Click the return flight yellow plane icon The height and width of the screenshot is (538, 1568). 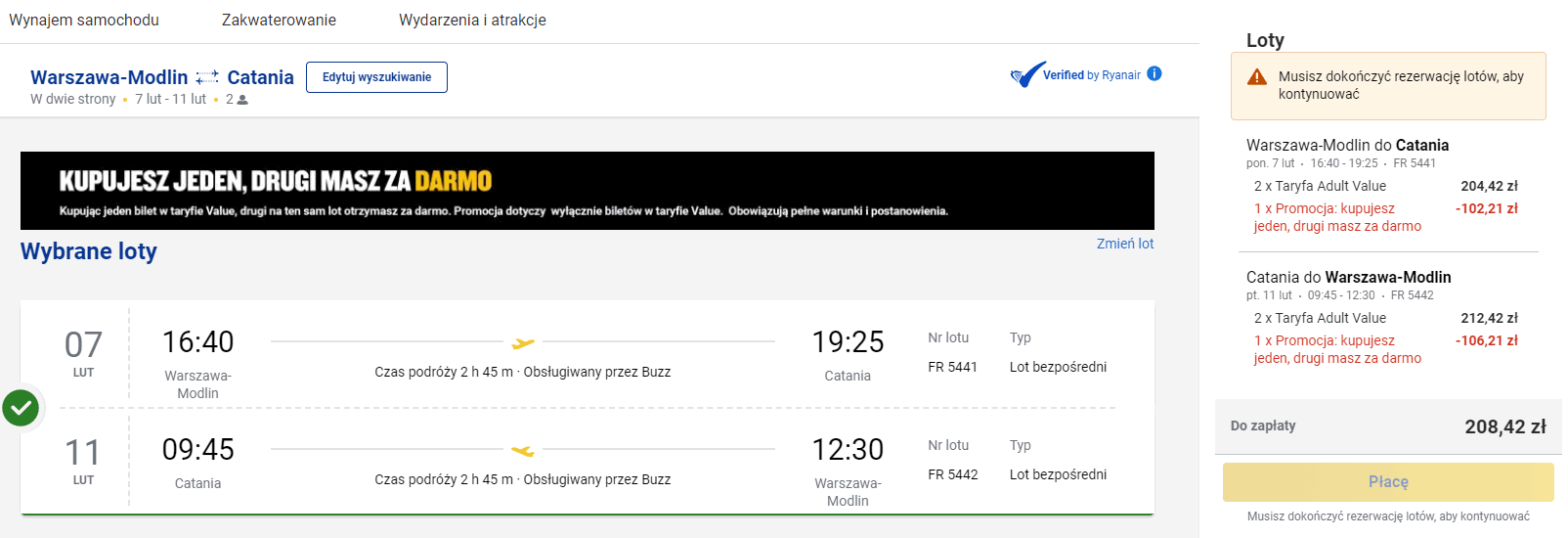[x=523, y=451]
